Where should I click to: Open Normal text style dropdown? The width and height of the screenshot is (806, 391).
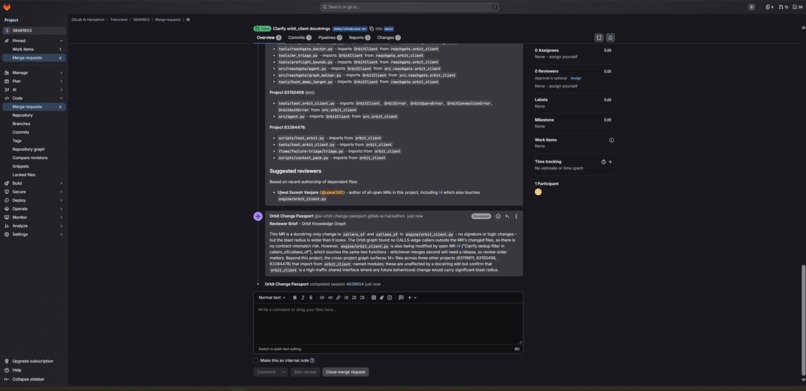[272, 297]
